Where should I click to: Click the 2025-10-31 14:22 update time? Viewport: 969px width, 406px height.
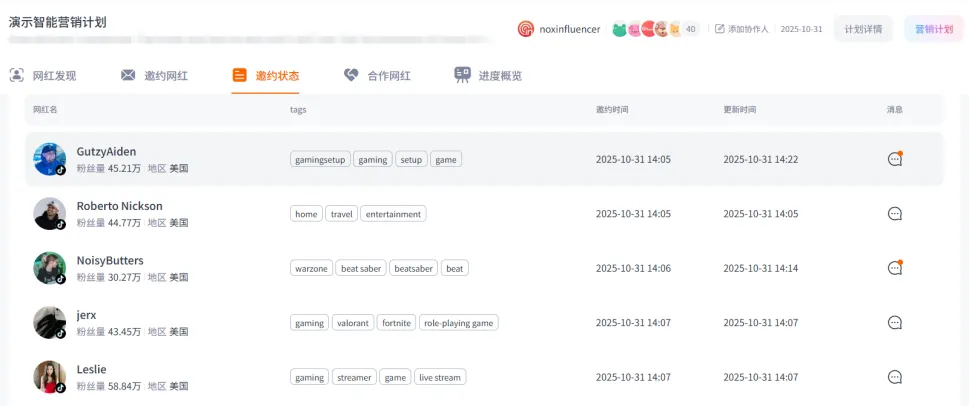[x=761, y=159]
